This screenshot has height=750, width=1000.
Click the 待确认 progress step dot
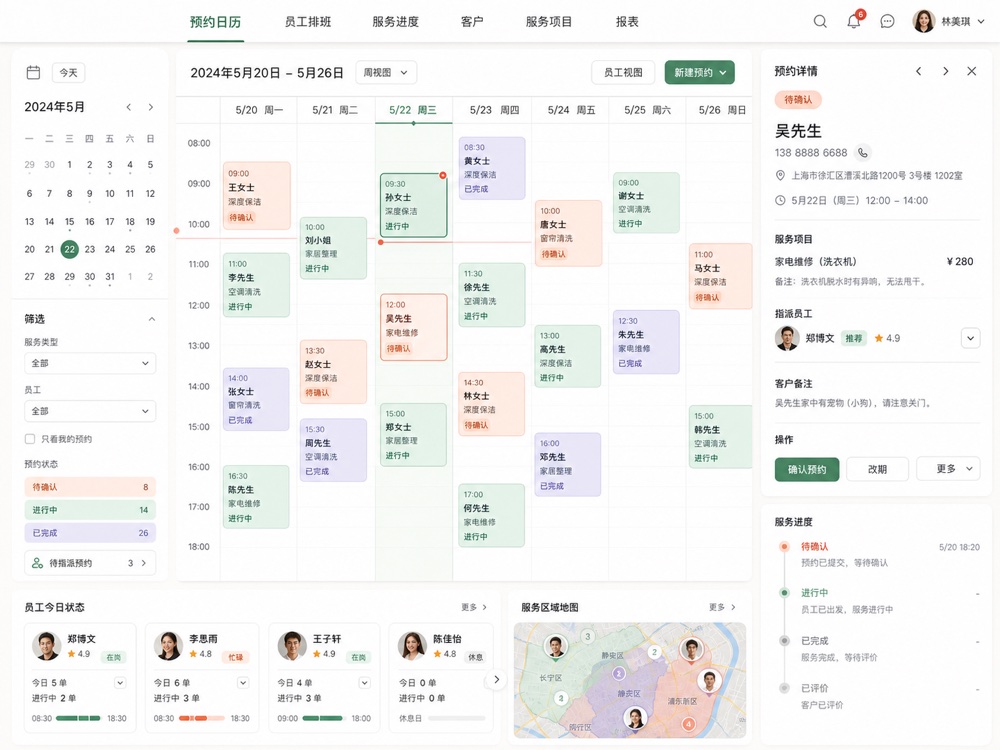pyautogui.click(x=784, y=547)
